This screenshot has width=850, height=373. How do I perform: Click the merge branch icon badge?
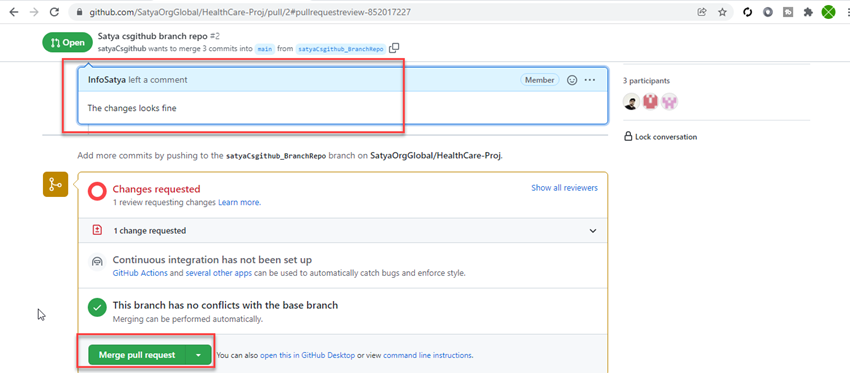pyautogui.click(x=55, y=184)
